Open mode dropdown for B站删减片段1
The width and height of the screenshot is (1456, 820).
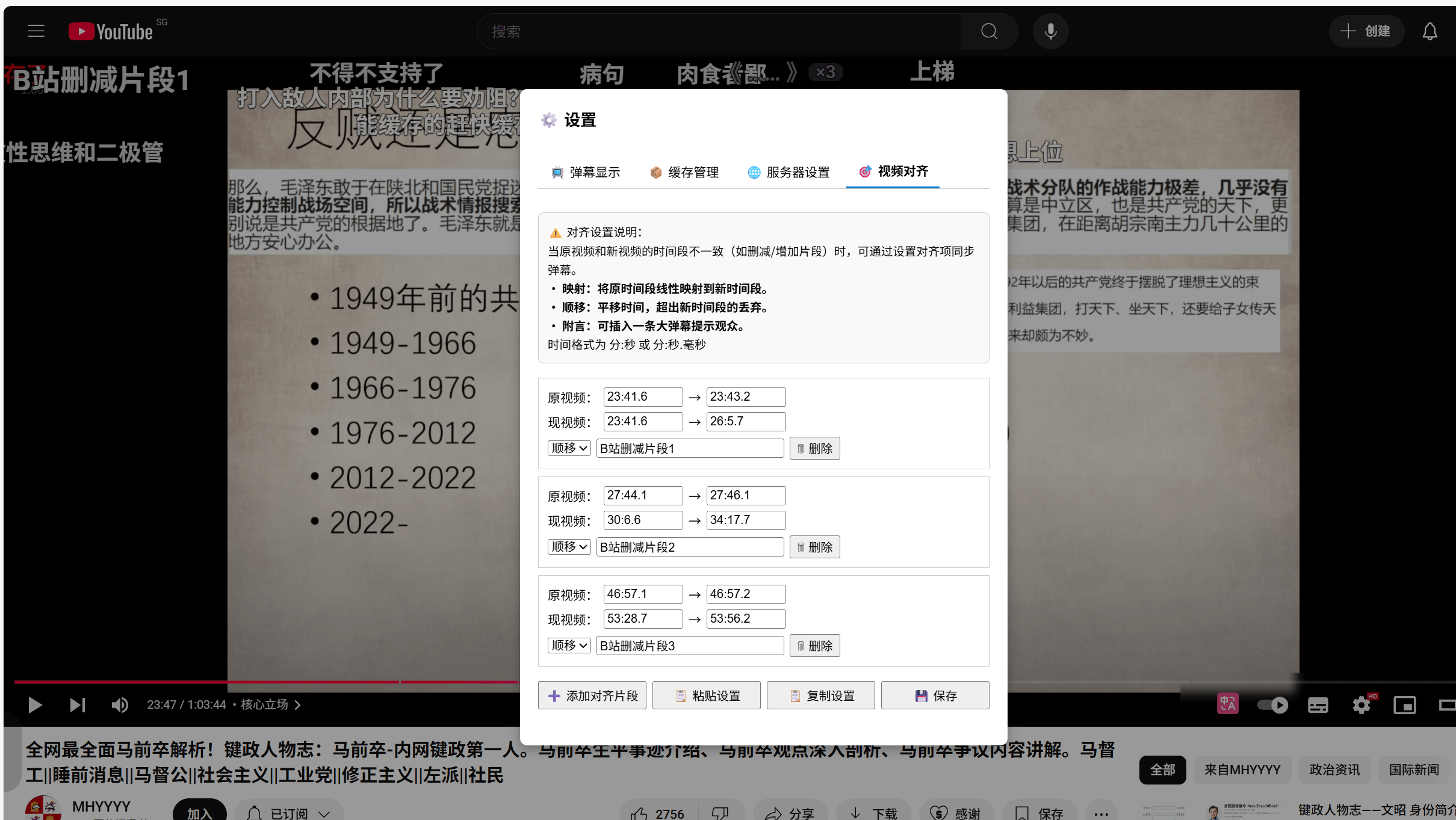click(569, 448)
